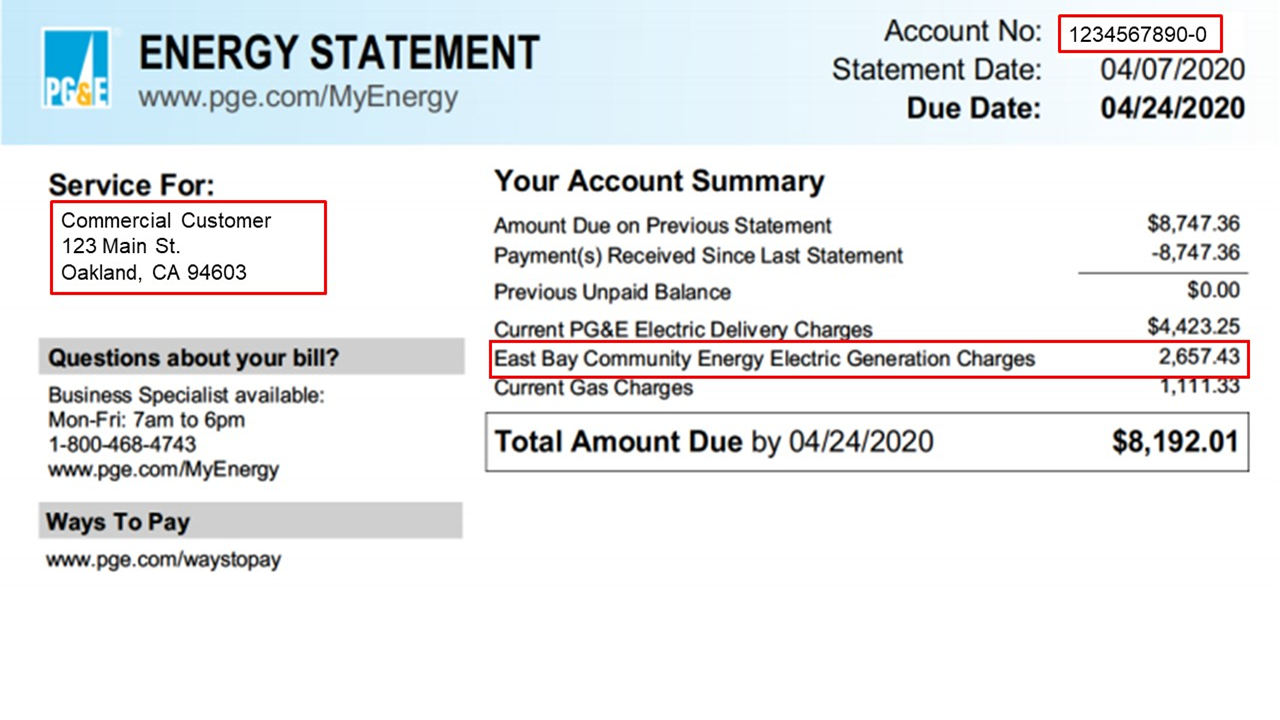The height and width of the screenshot is (720, 1280).
Task: Click the Total Amount Due $8,192.01 box
Action: [867, 441]
